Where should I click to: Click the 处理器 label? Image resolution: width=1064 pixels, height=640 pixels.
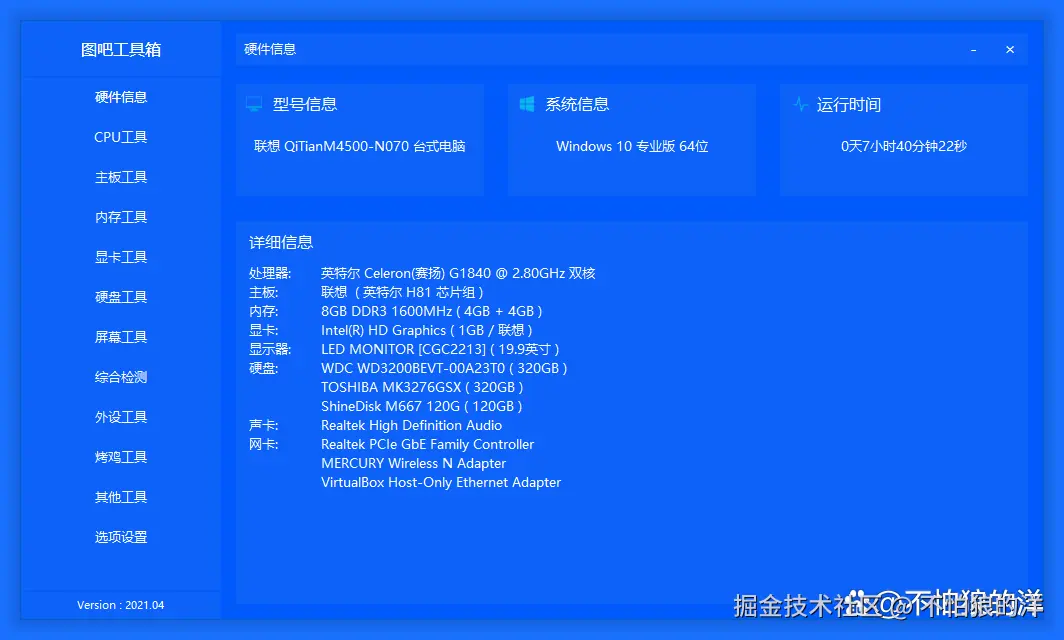tap(270, 273)
